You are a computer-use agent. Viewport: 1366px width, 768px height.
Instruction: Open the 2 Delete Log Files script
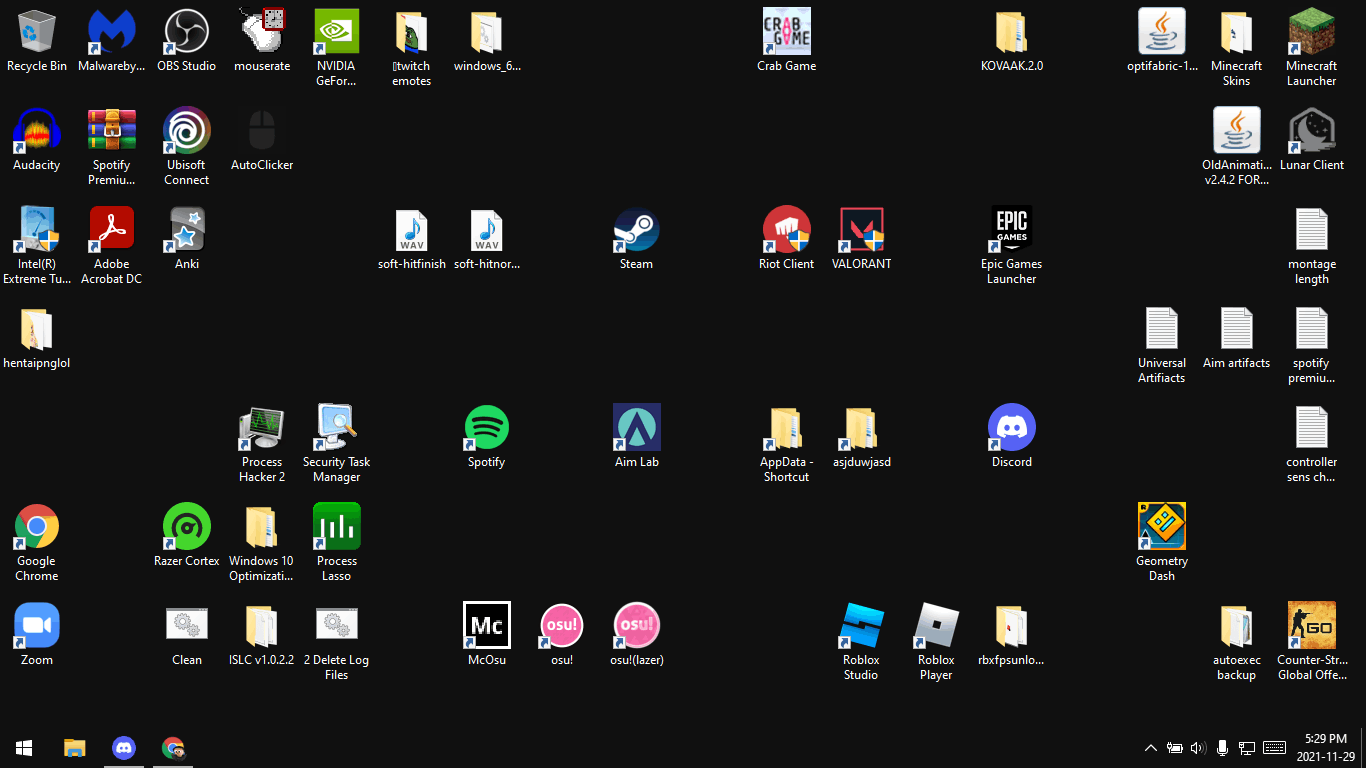coord(337,626)
